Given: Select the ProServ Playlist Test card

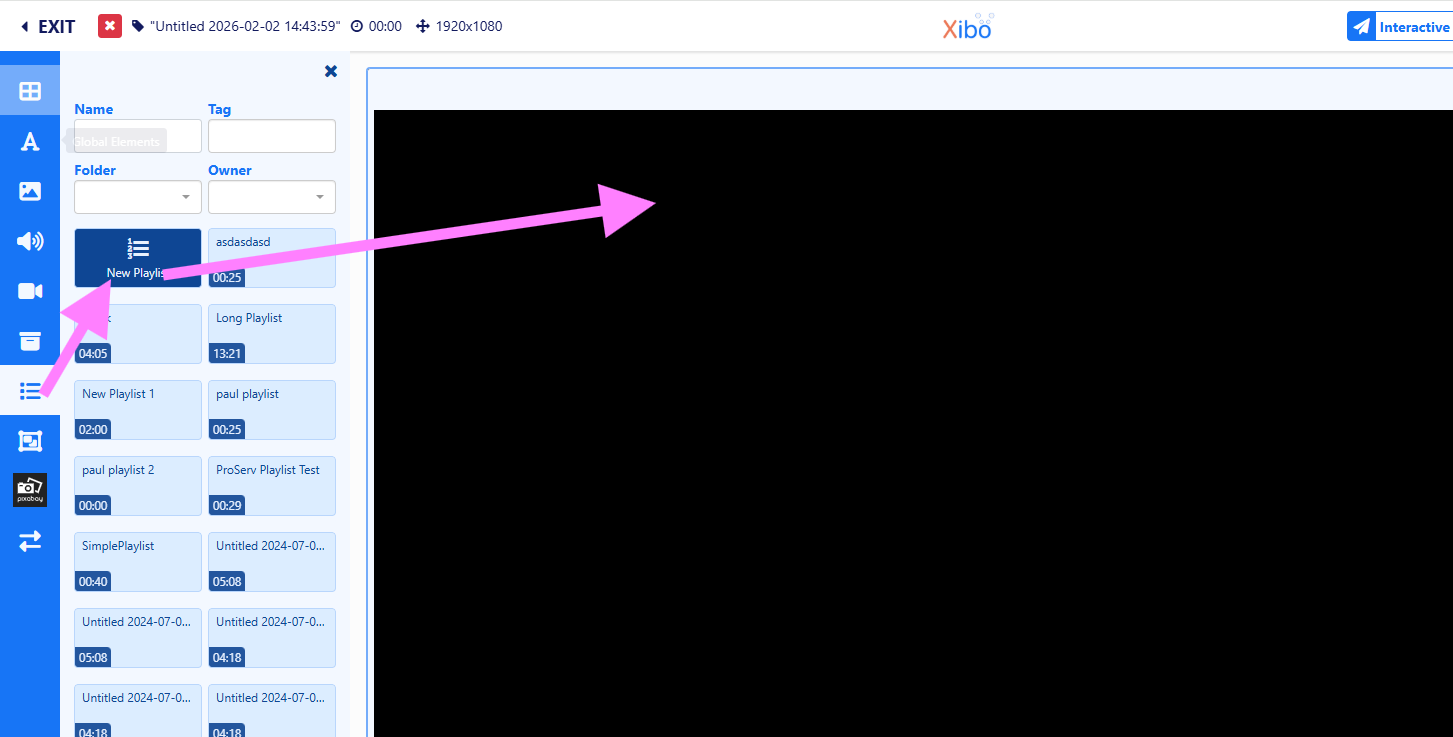Looking at the screenshot, I should (272, 486).
